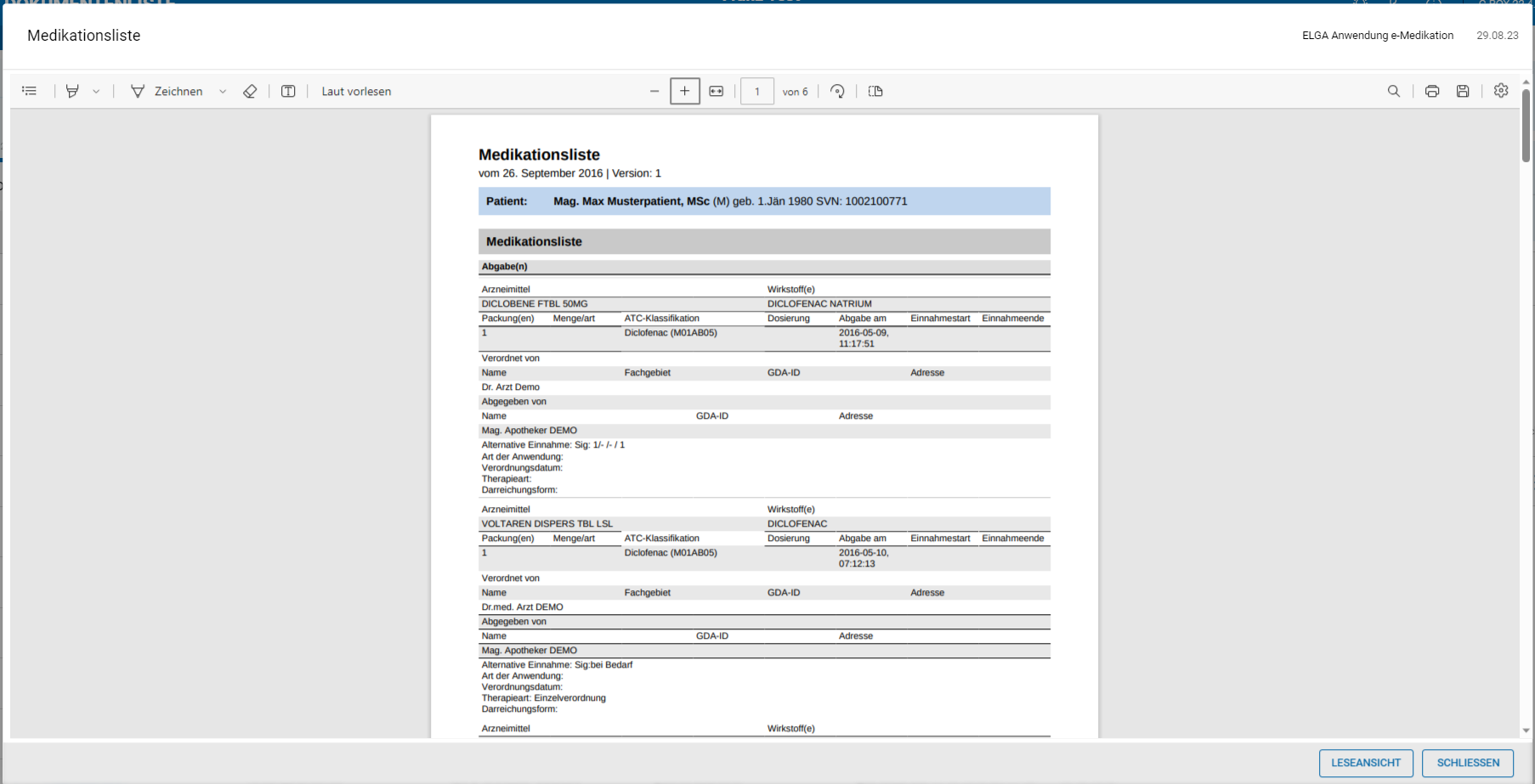Switch to LESEANSICHT
The width and height of the screenshot is (1535, 784).
1366,763
